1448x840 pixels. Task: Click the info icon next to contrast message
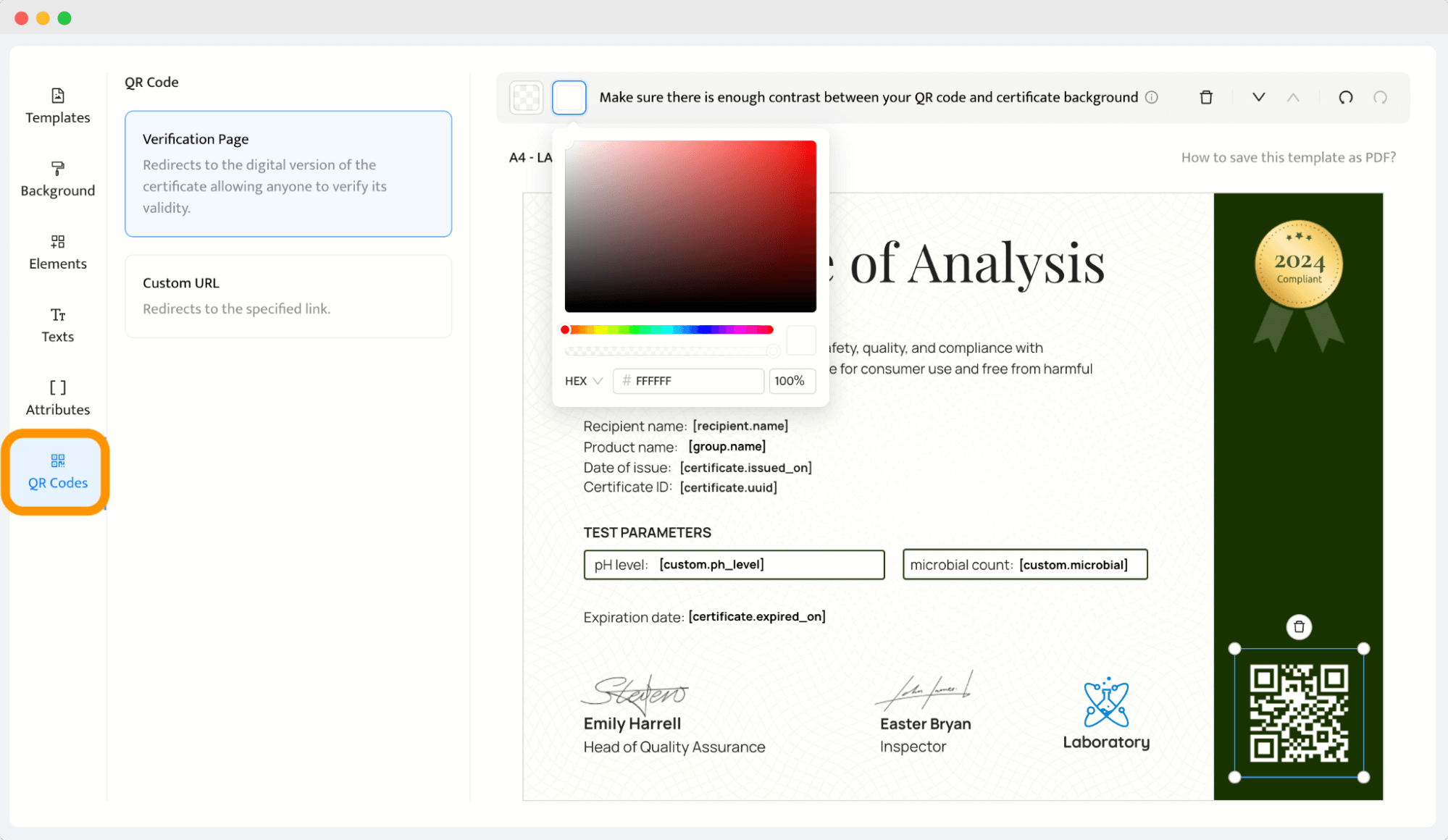(x=1152, y=97)
